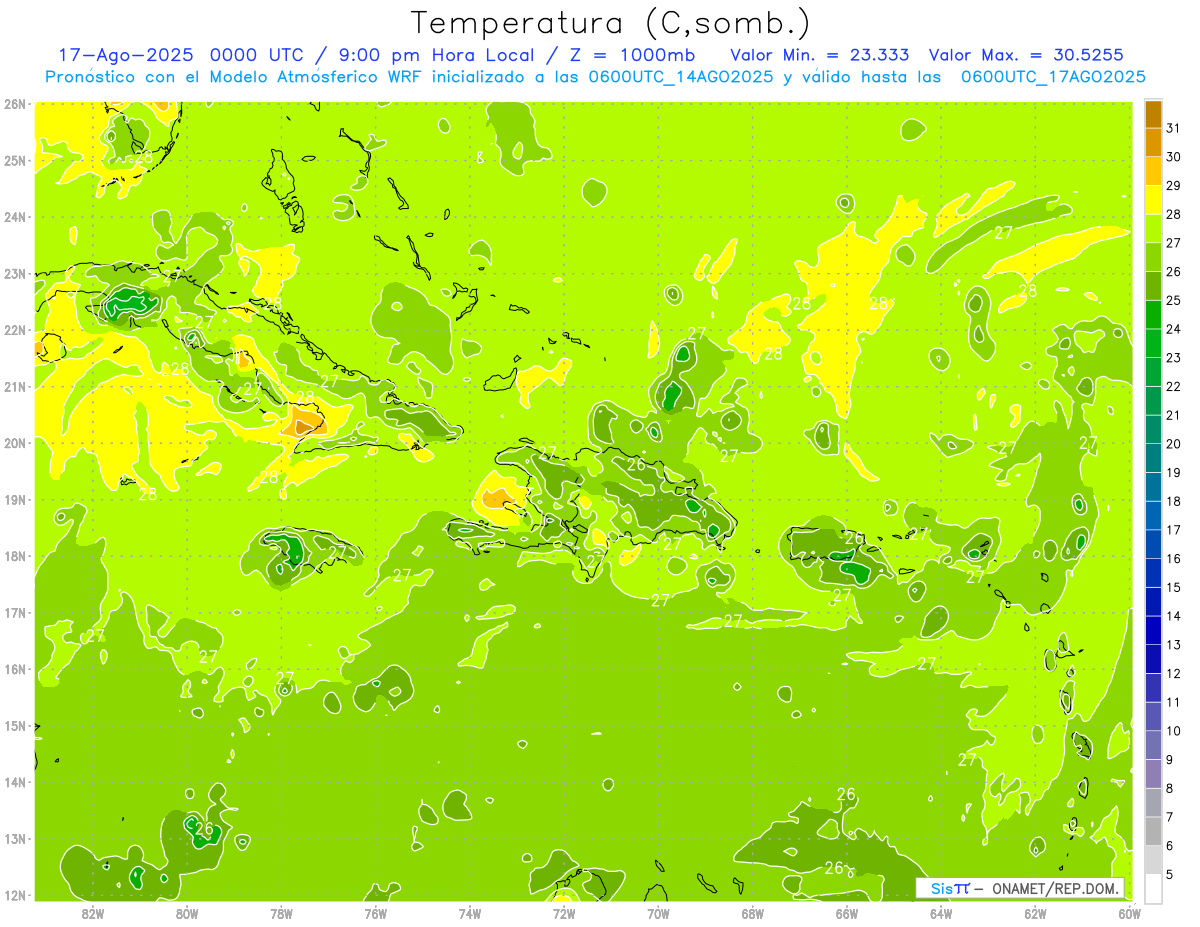The height and width of the screenshot is (927, 1200).
Task: Click the '66W' longitude axis label
Action: pyautogui.click(x=847, y=913)
